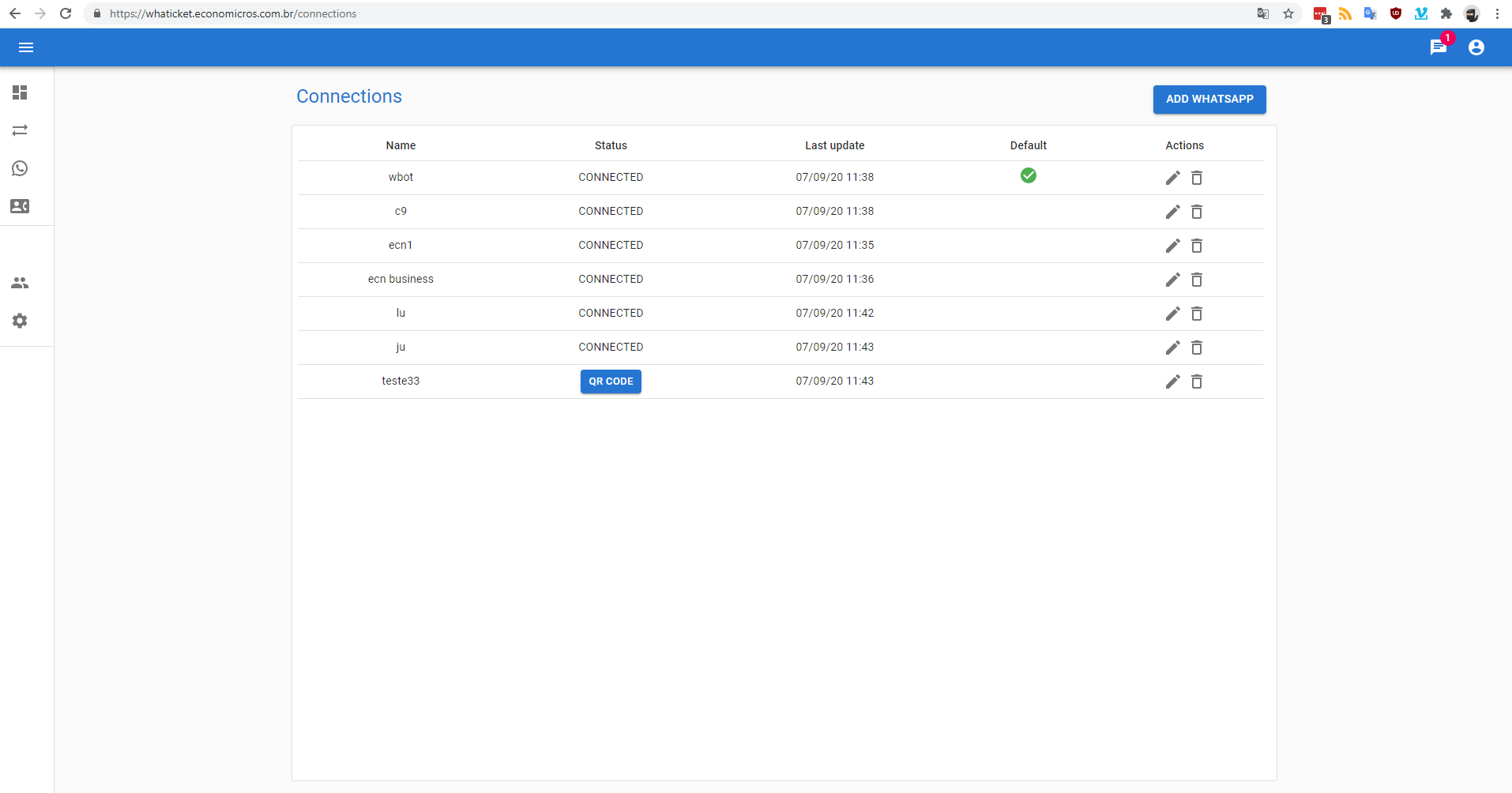This screenshot has width=1512, height=793.
Task: Open the notifications chat icon
Action: coord(1438,47)
